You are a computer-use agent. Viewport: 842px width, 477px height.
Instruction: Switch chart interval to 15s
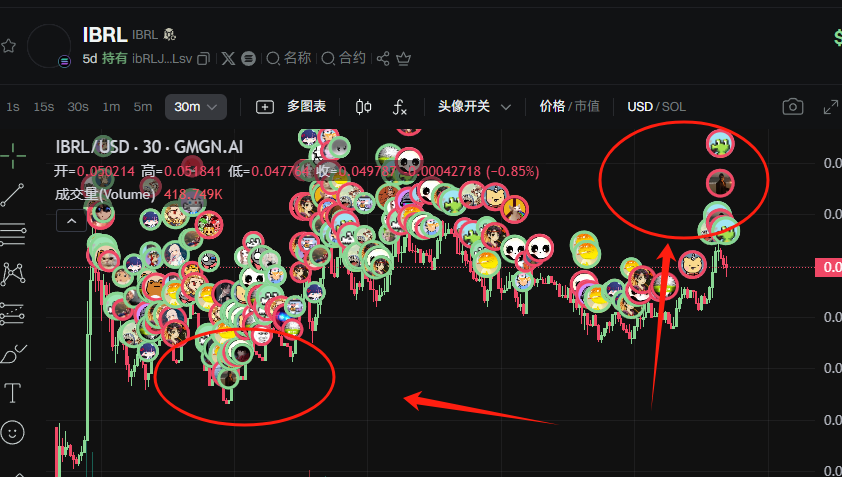click(x=43, y=107)
